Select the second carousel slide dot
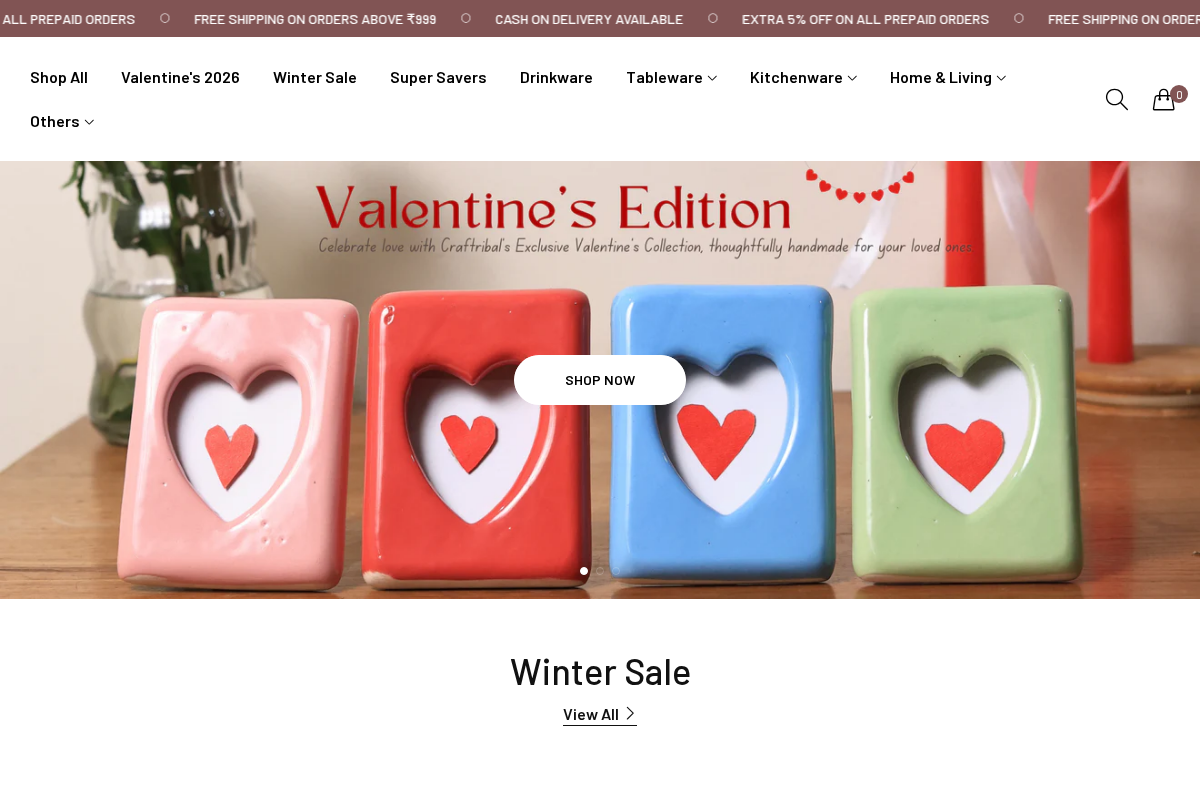The height and width of the screenshot is (800, 1200). point(600,571)
